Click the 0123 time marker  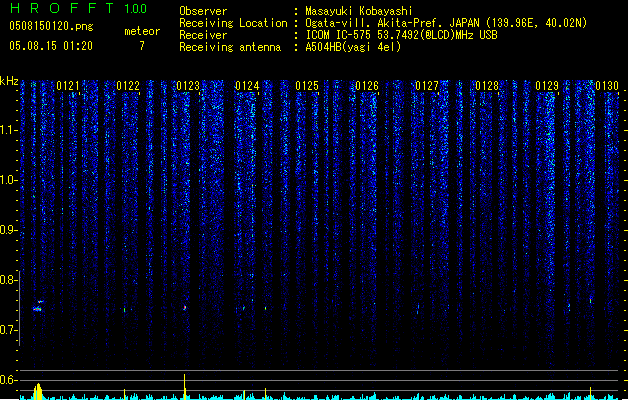click(188, 86)
